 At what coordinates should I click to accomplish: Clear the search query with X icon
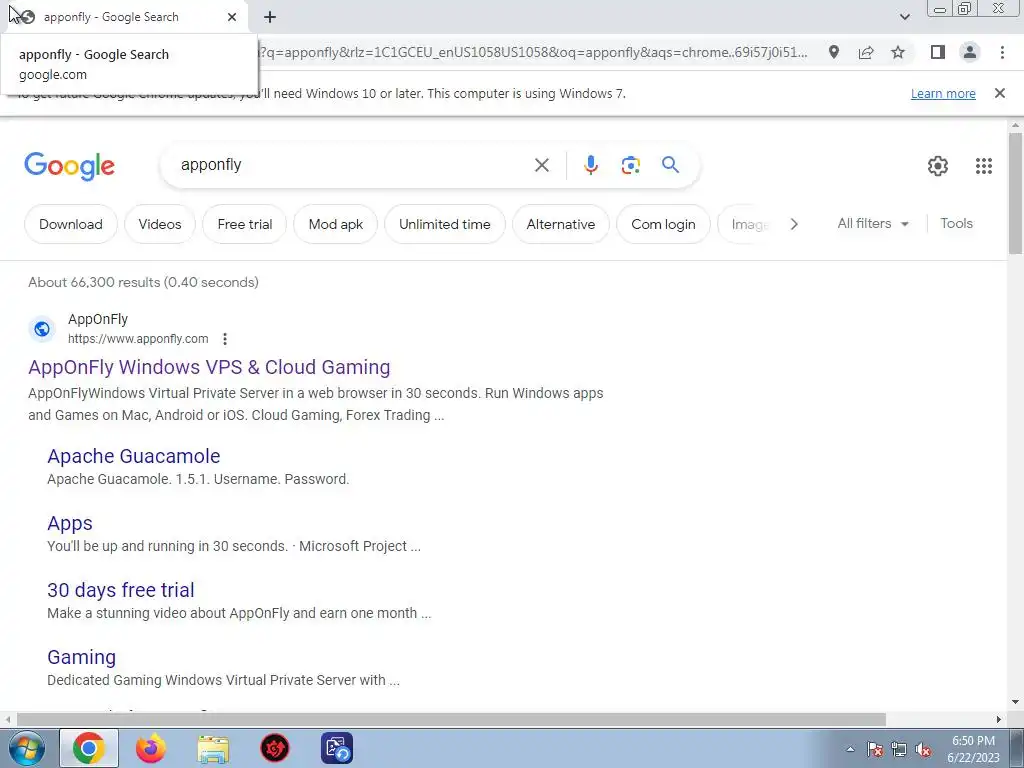[541, 165]
